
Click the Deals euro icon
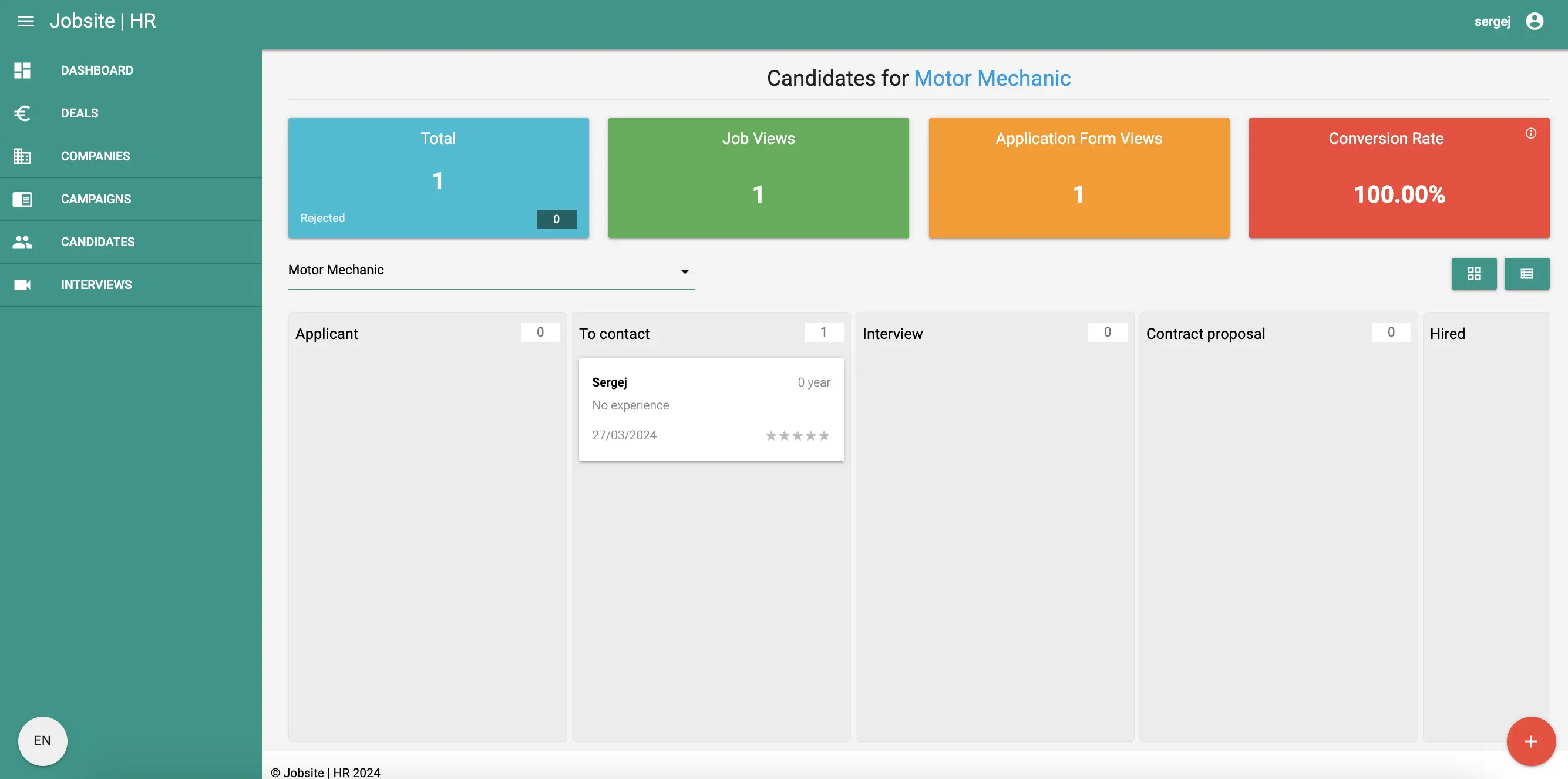pos(22,113)
